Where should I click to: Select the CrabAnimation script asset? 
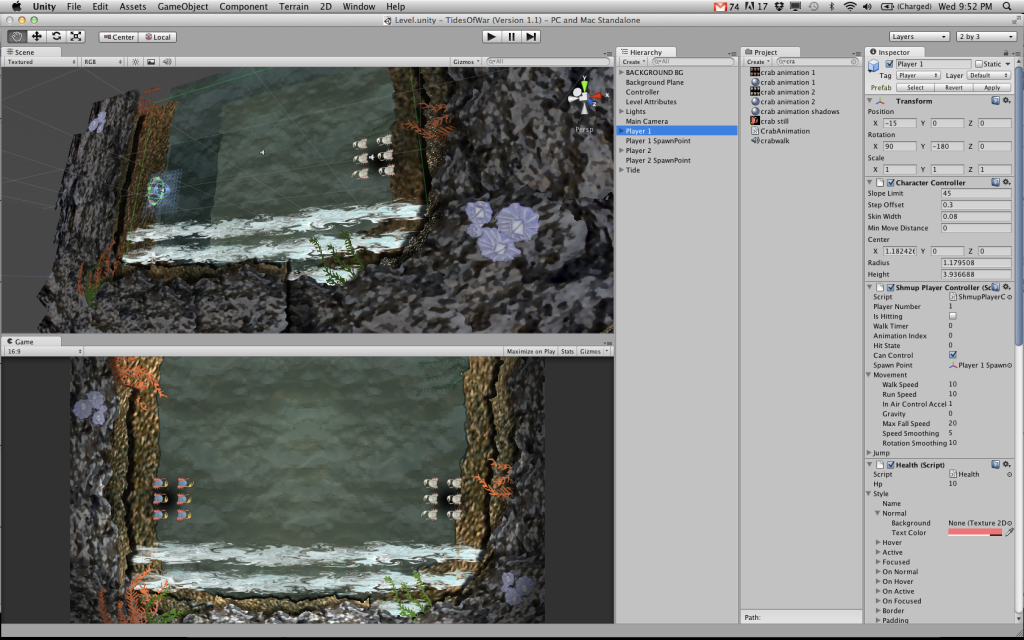click(784, 131)
